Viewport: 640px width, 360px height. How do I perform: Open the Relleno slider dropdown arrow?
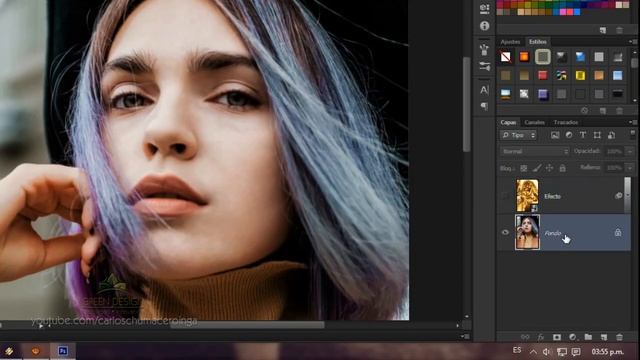tap(630, 168)
